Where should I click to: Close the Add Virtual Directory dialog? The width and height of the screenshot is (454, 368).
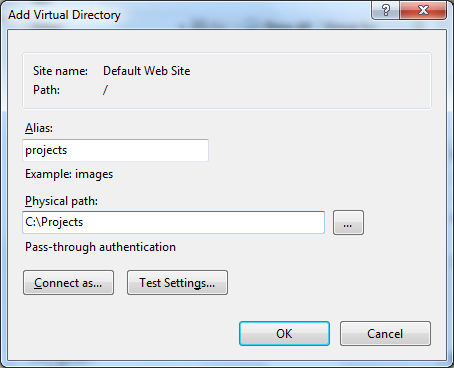pos(423,10)
